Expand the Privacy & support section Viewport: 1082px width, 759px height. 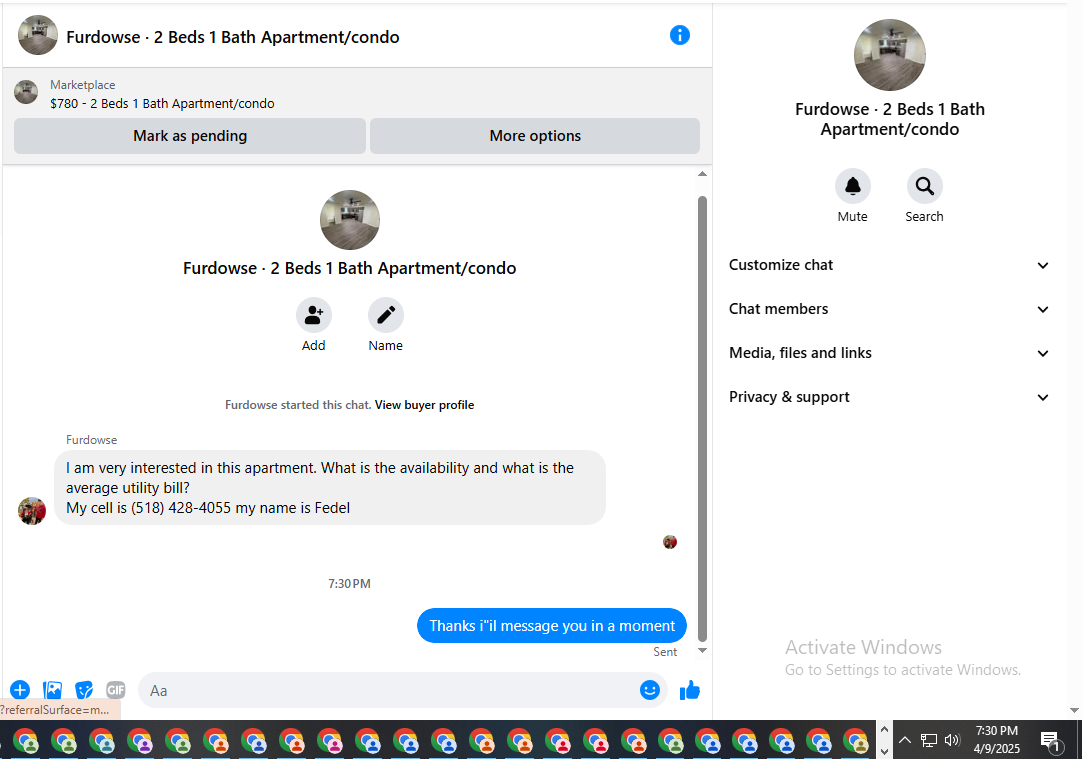click(889, 397)
